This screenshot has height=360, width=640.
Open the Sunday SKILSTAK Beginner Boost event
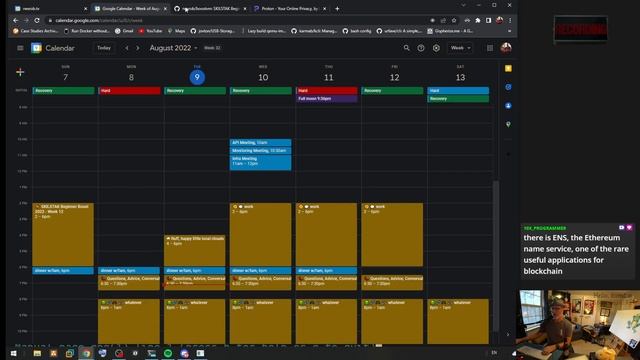coord(63,235)
